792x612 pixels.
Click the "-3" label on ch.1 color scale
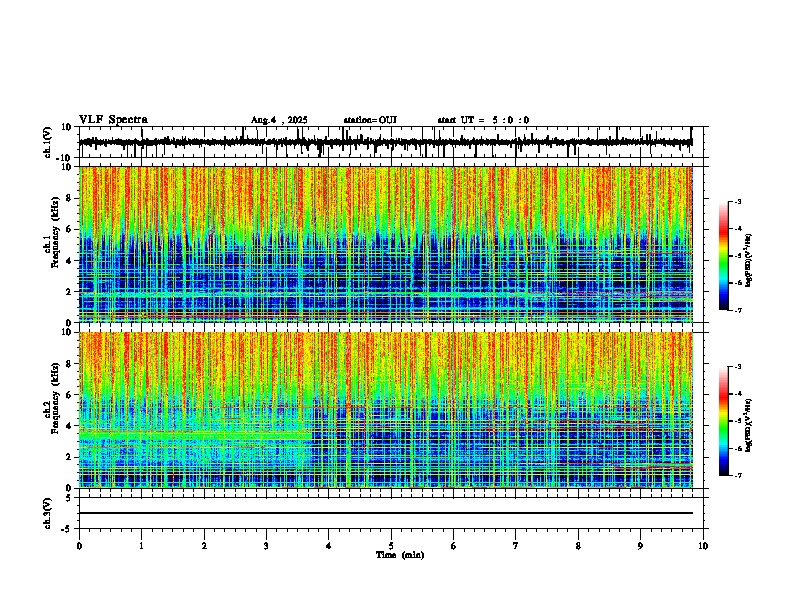click(737, 201)
